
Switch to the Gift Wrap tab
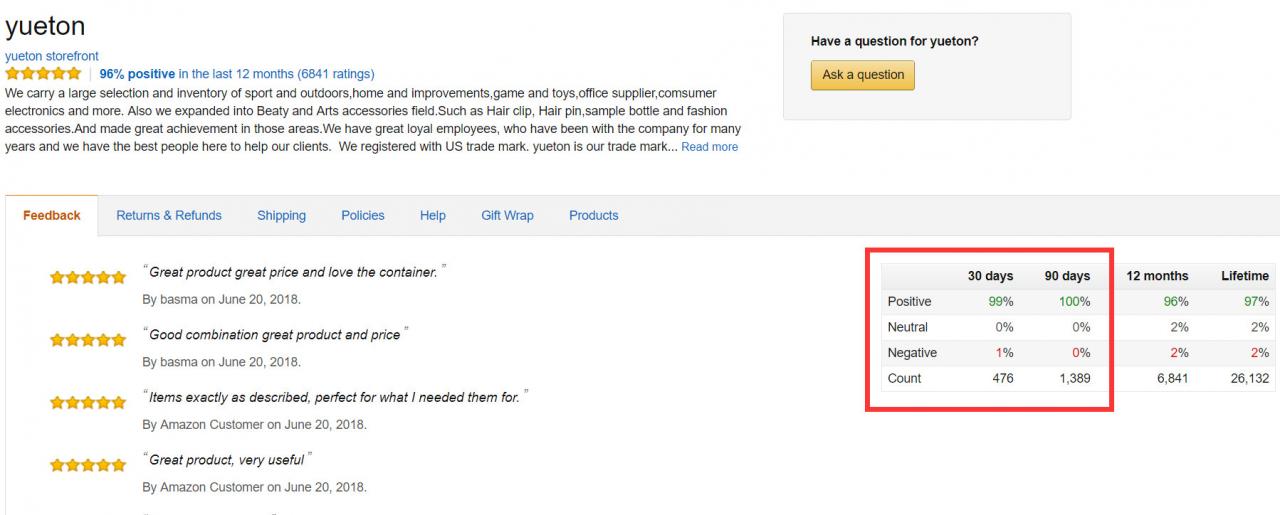507,215
